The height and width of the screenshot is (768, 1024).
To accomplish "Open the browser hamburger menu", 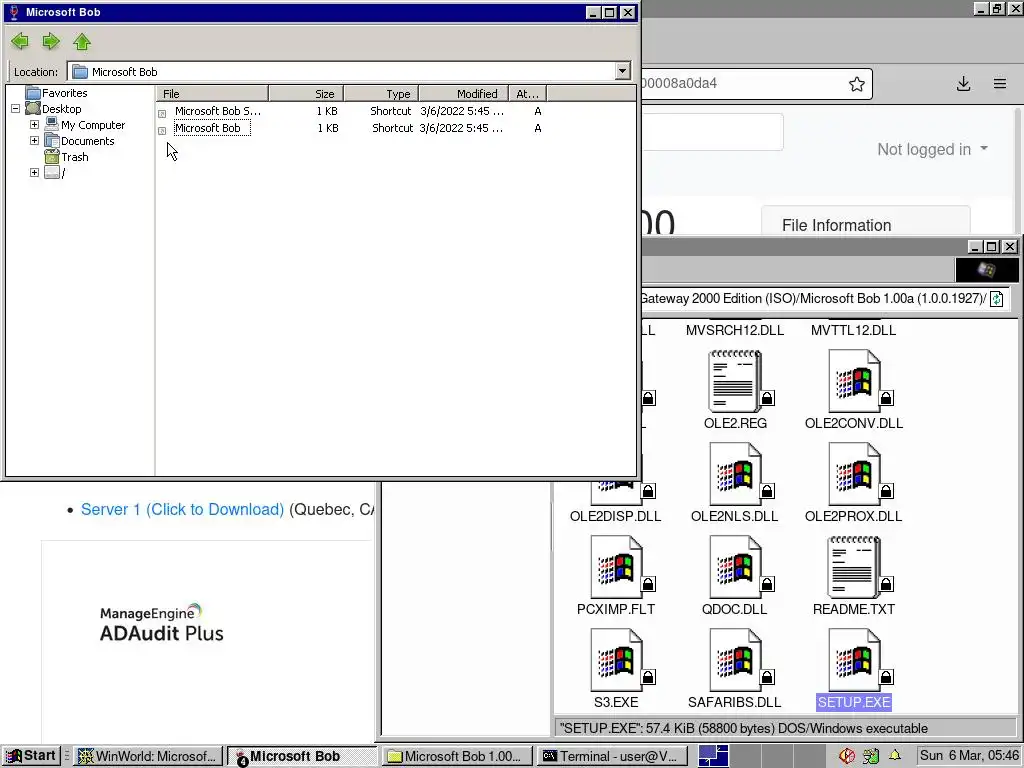I will pyautogui.click(x=1000, y=84).
